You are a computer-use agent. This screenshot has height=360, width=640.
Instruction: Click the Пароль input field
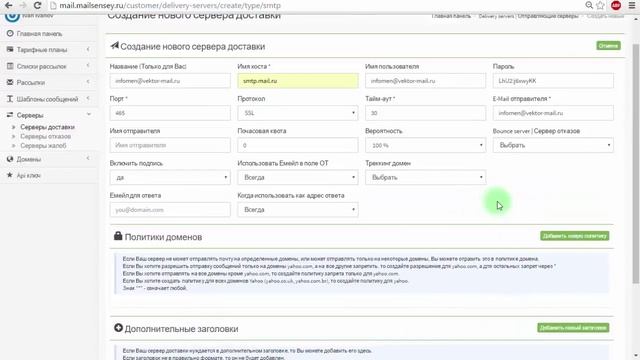coord(553,81)
